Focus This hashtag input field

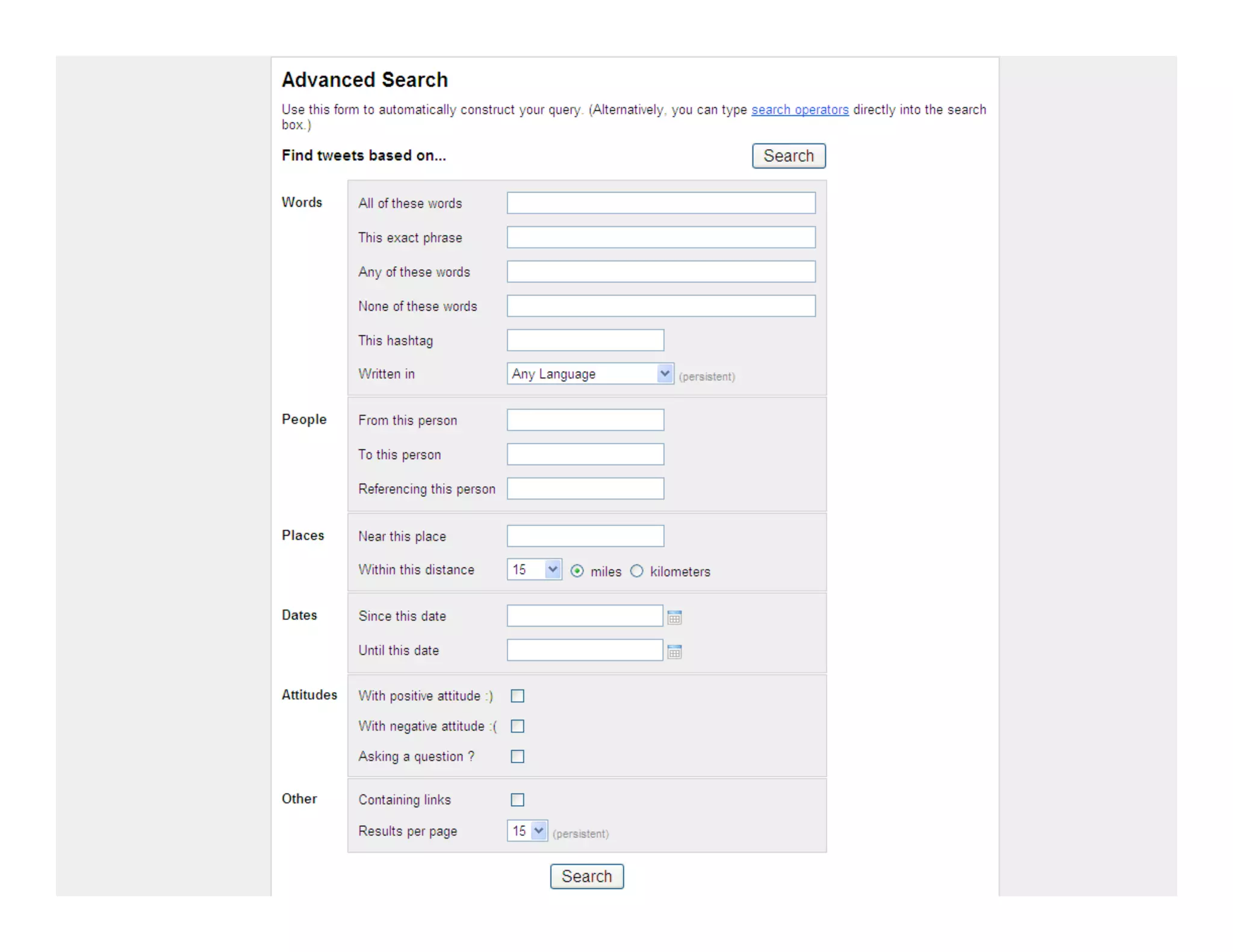[585, 340]
